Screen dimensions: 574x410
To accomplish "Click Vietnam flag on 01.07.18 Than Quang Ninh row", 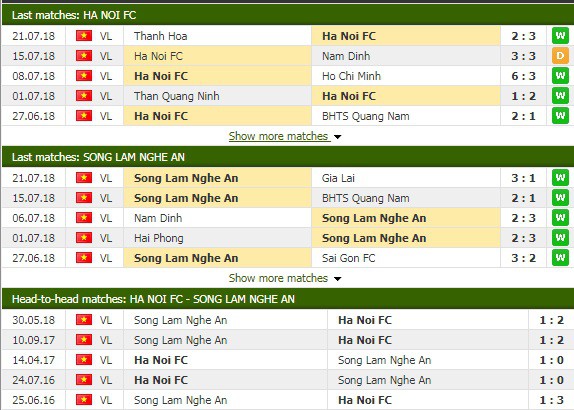I will coord(84,96).
